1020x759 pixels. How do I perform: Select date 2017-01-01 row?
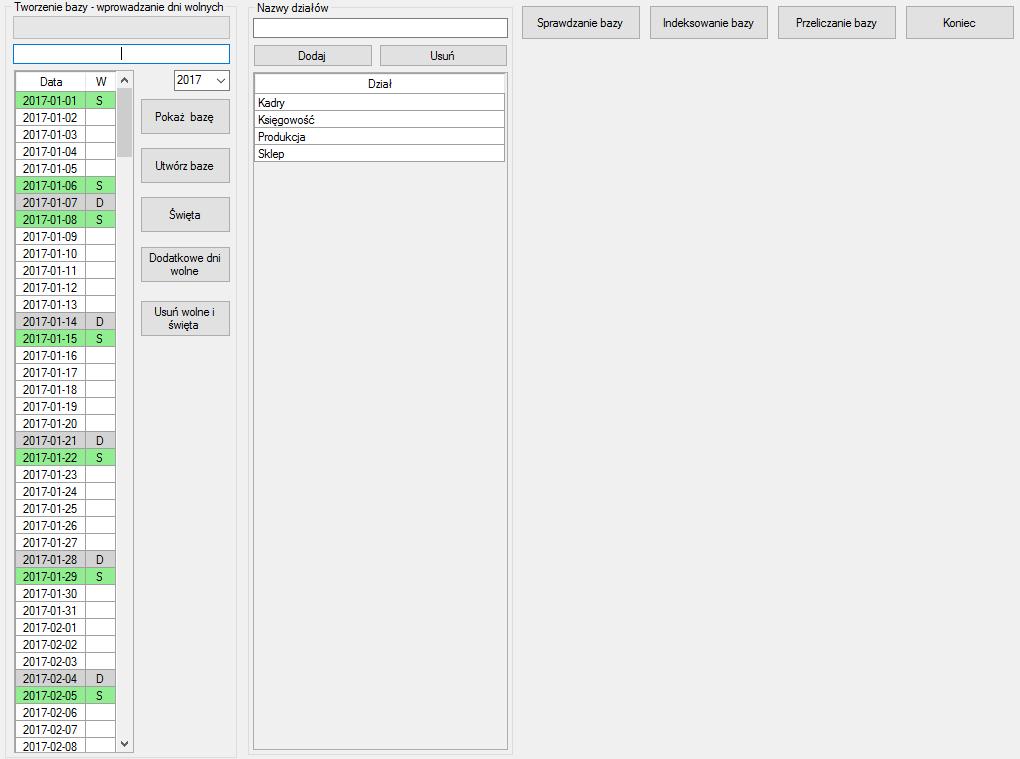(x=66, y=101)
